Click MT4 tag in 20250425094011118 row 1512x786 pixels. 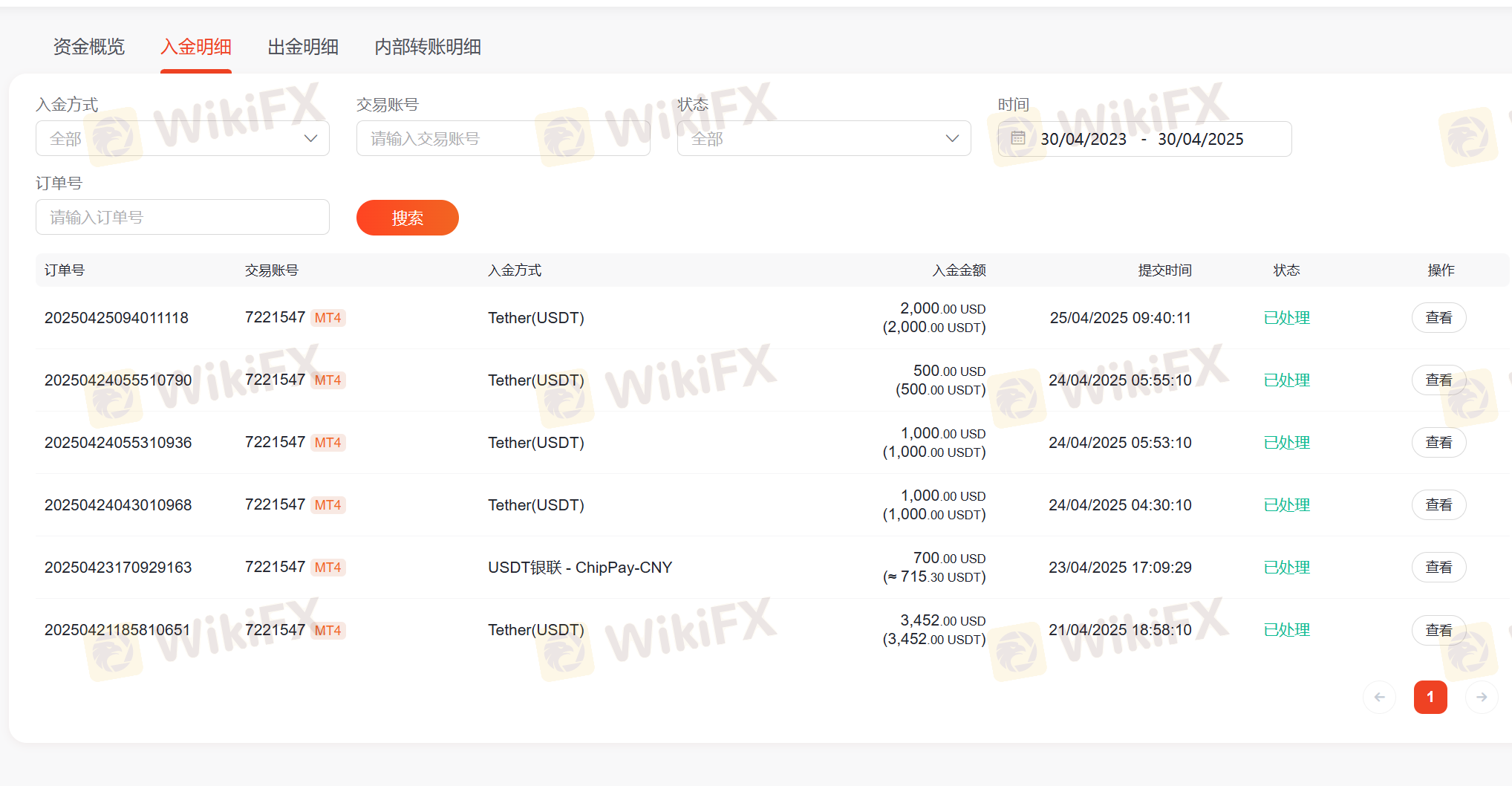coord(328,318)
